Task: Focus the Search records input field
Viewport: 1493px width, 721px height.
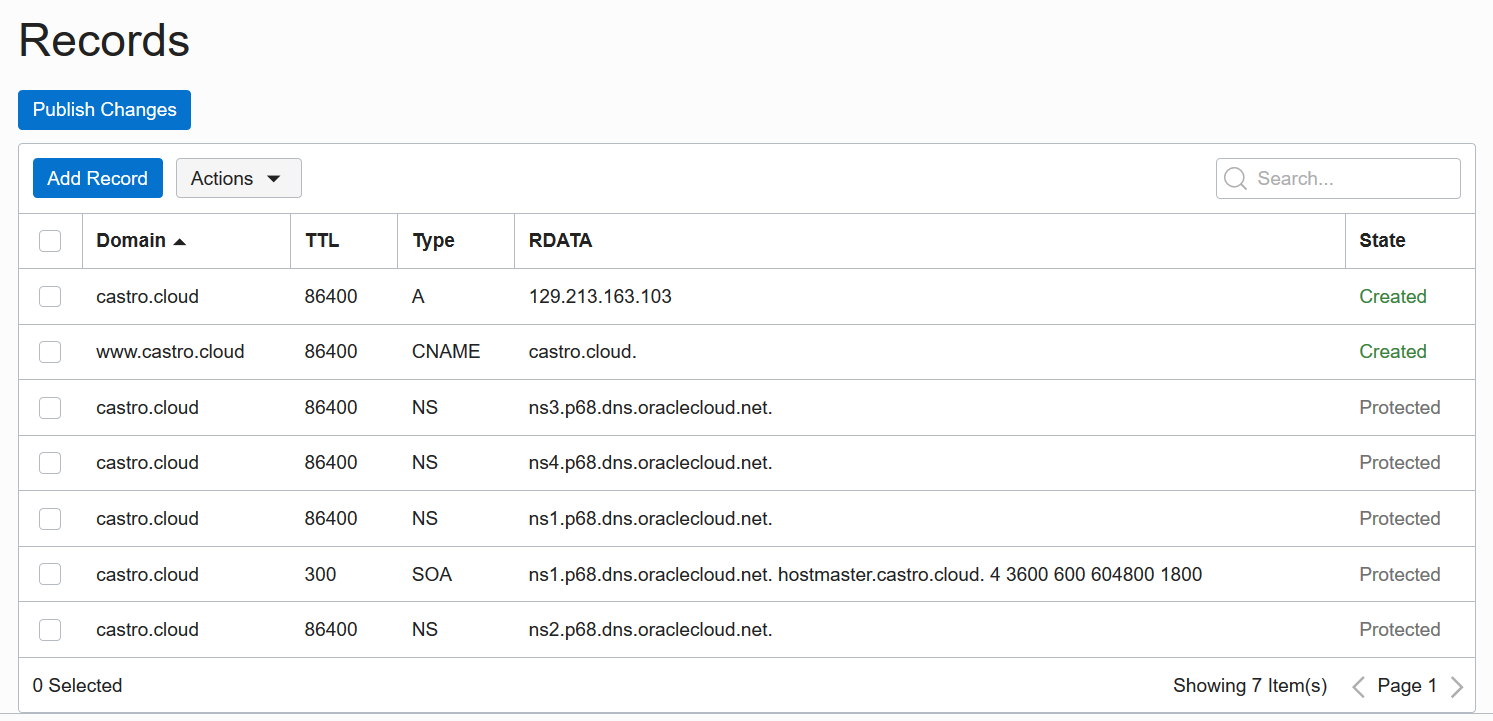Action: click(x=1352, y=179)
